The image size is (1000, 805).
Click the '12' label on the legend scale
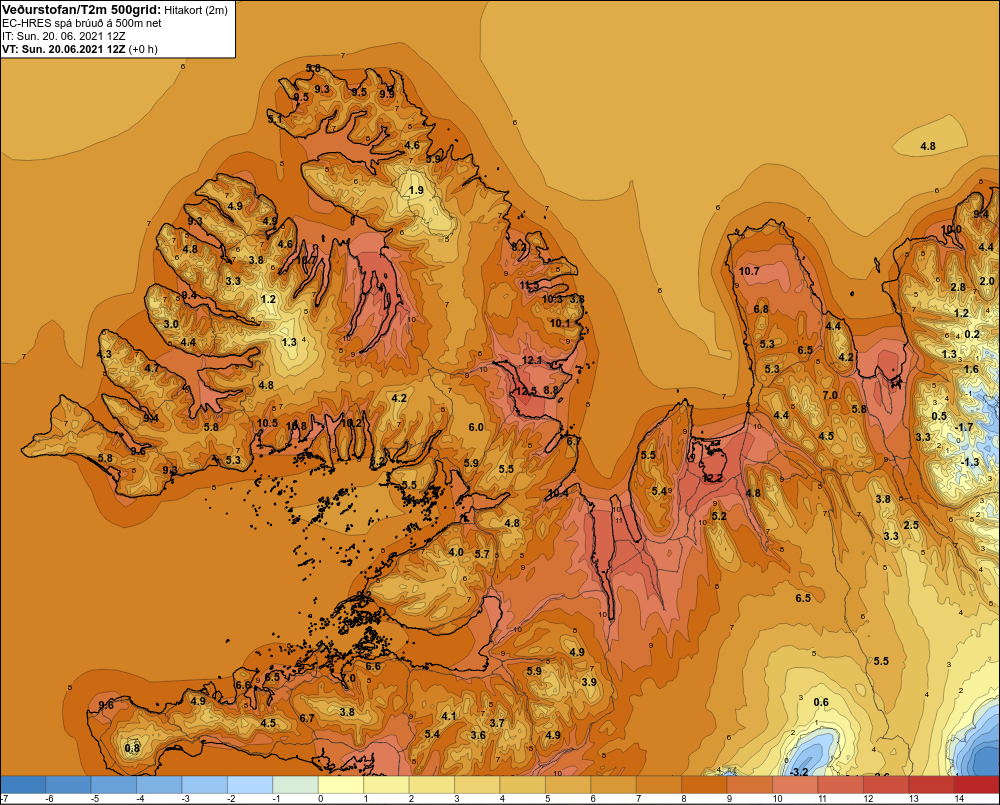pyautogui.click(x=868, y=799)
